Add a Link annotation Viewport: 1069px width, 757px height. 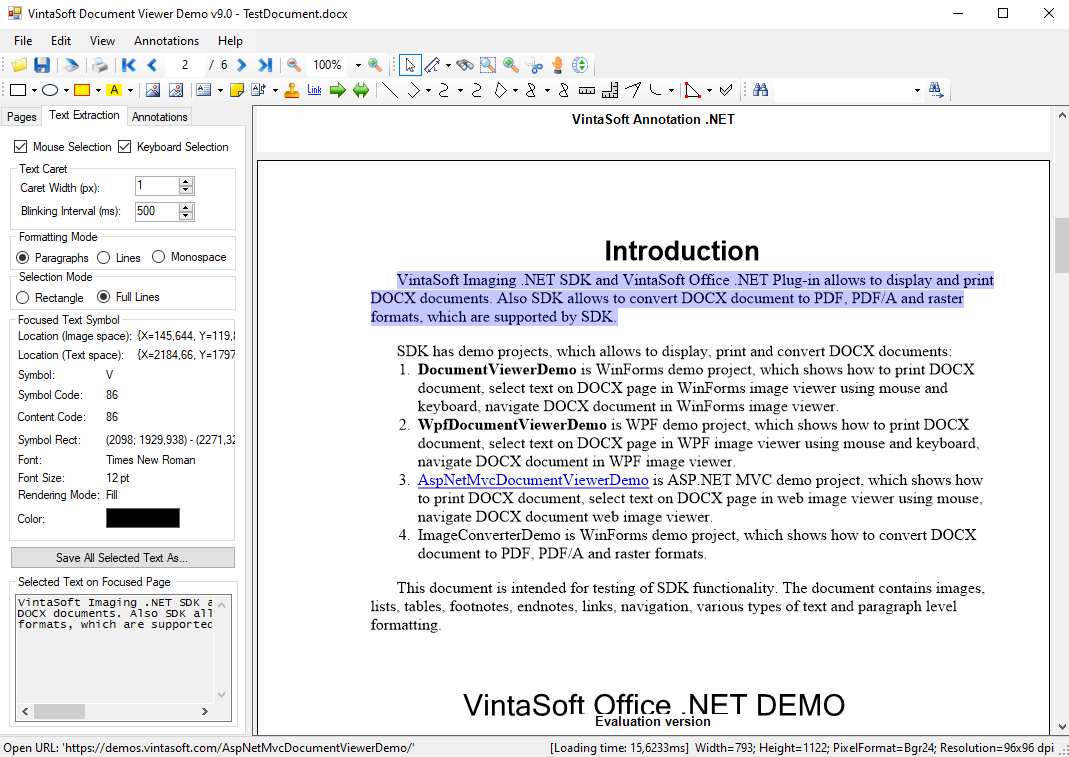tap(314, 90)
